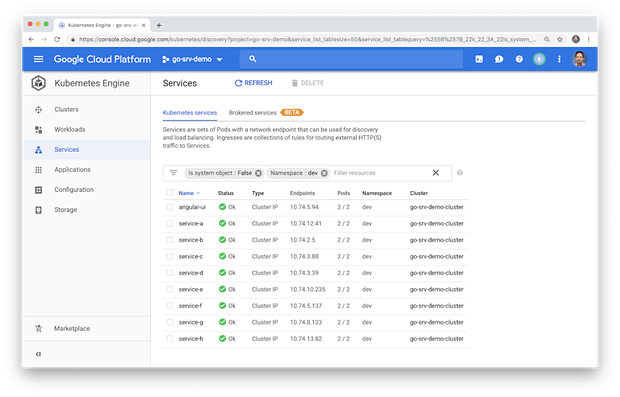Check the service-d row checkbox
The image size is (620, 397).
pos(170,273)
